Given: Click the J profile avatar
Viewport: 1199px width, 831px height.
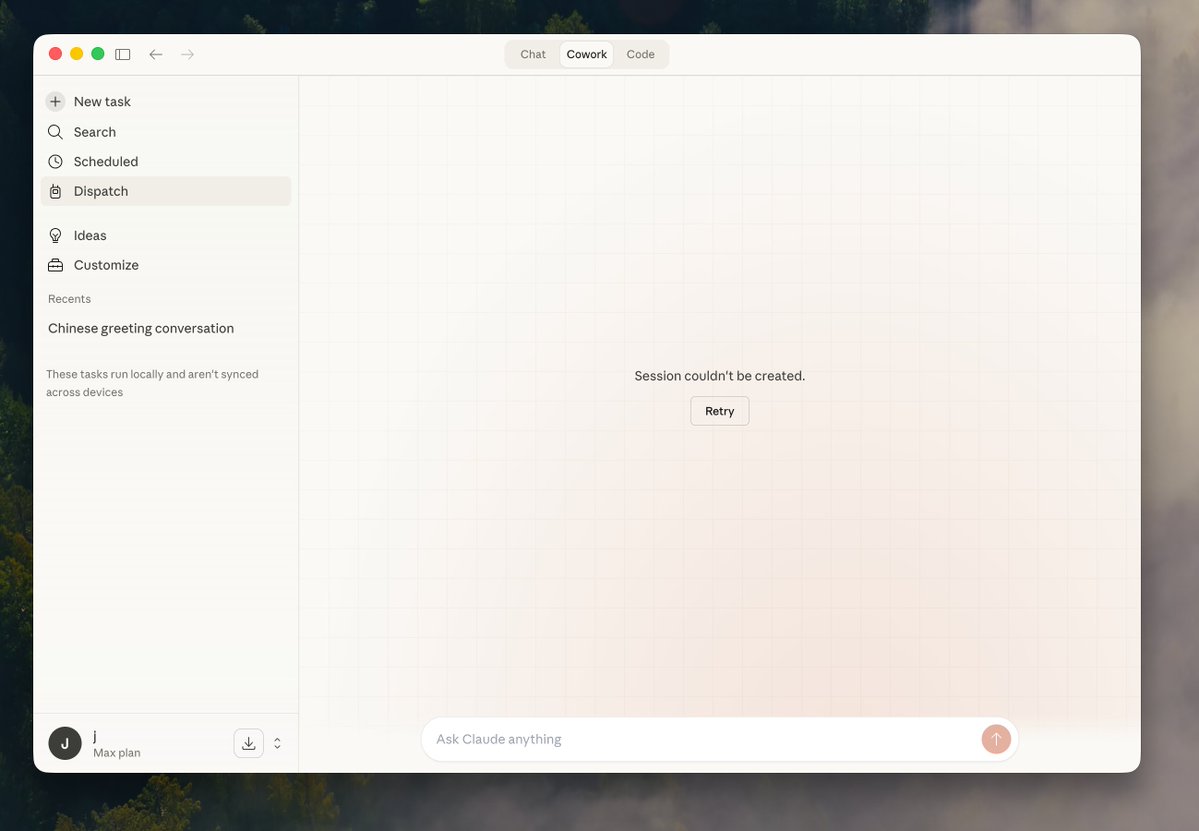Looking at the screenshot, I should 65,743.
